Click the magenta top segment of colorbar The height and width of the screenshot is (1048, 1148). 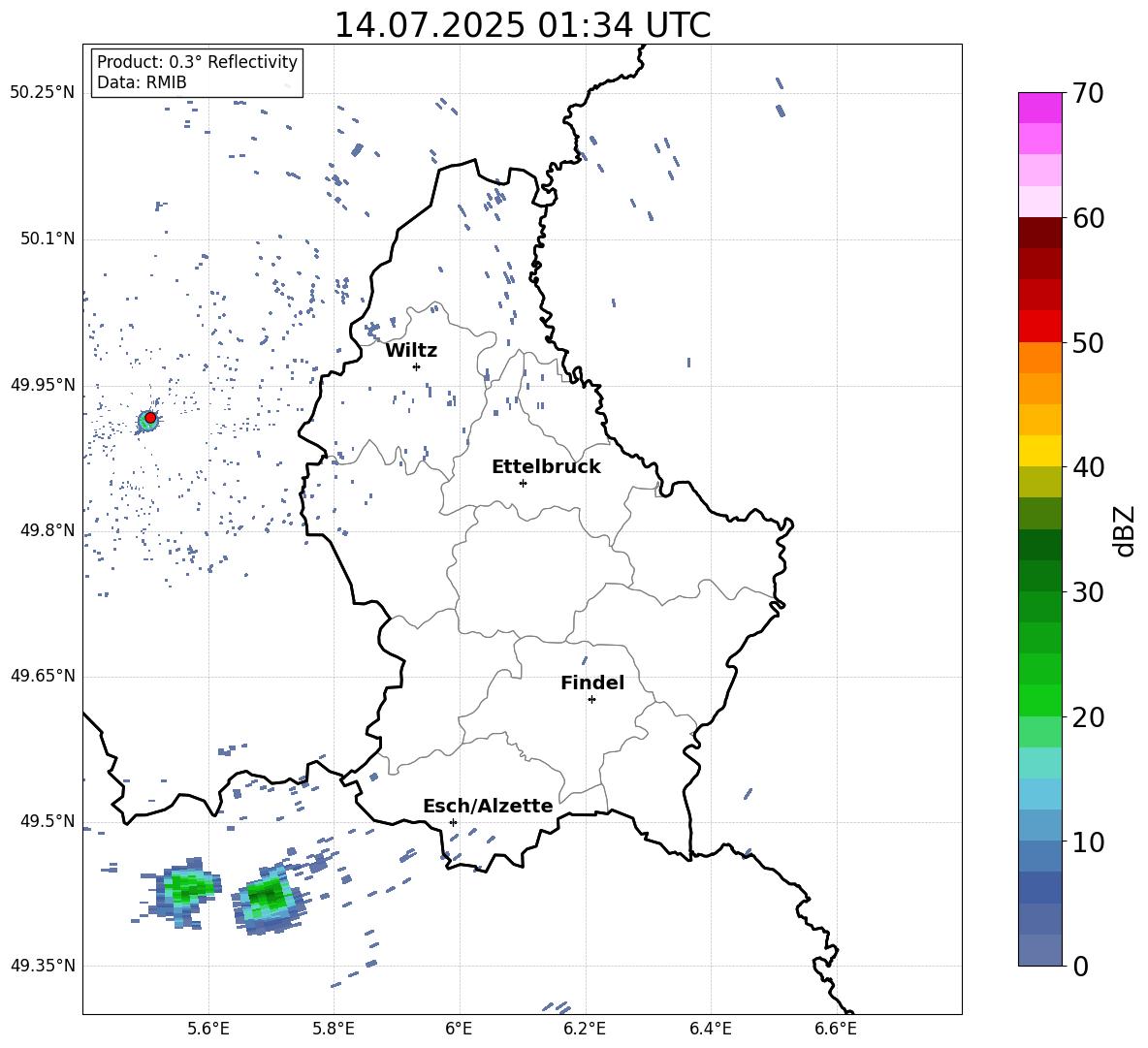pos(1040,108)
